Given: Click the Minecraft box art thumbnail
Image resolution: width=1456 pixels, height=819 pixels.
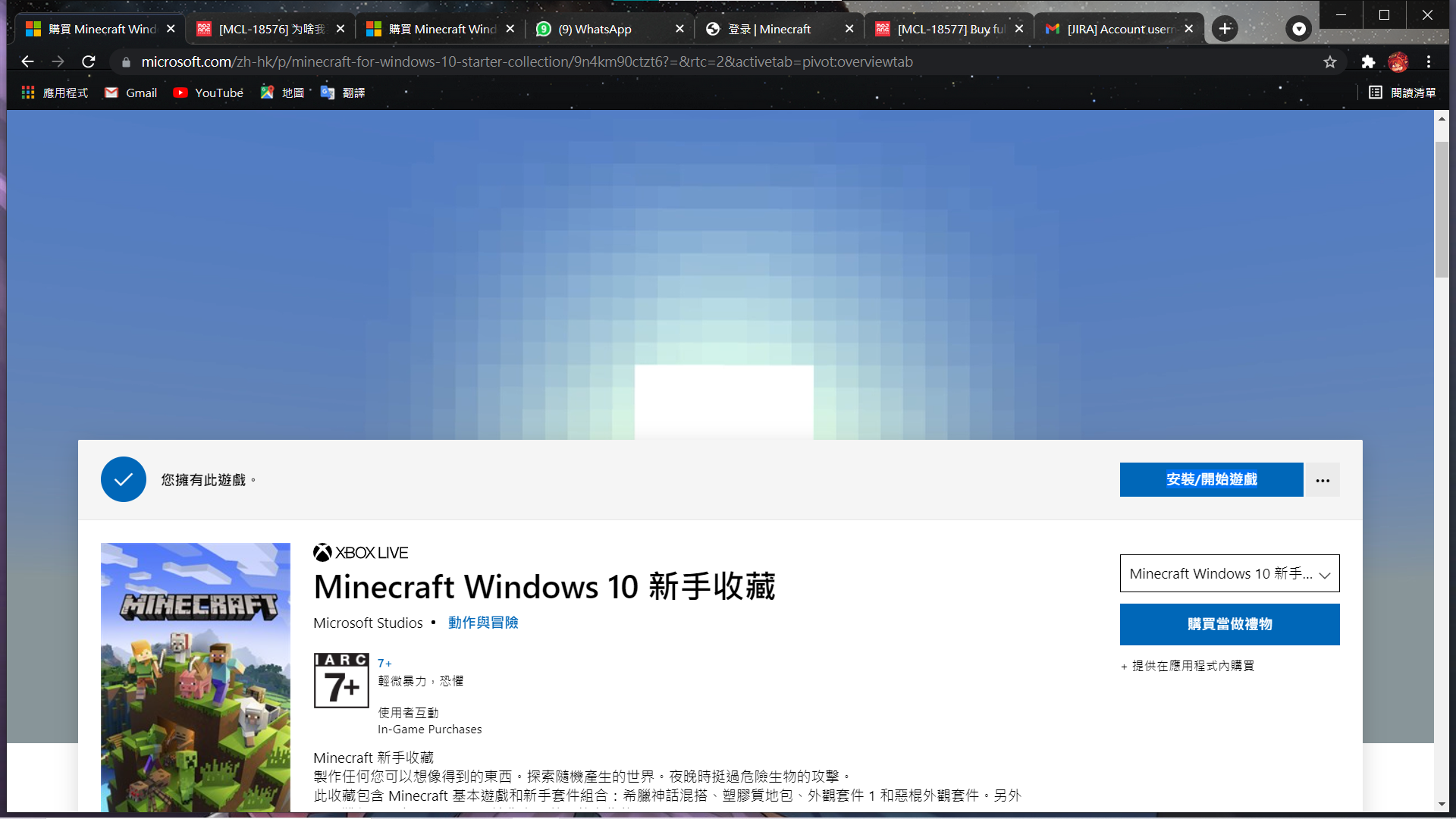Looking at the screenshot, I should point(196,677).
